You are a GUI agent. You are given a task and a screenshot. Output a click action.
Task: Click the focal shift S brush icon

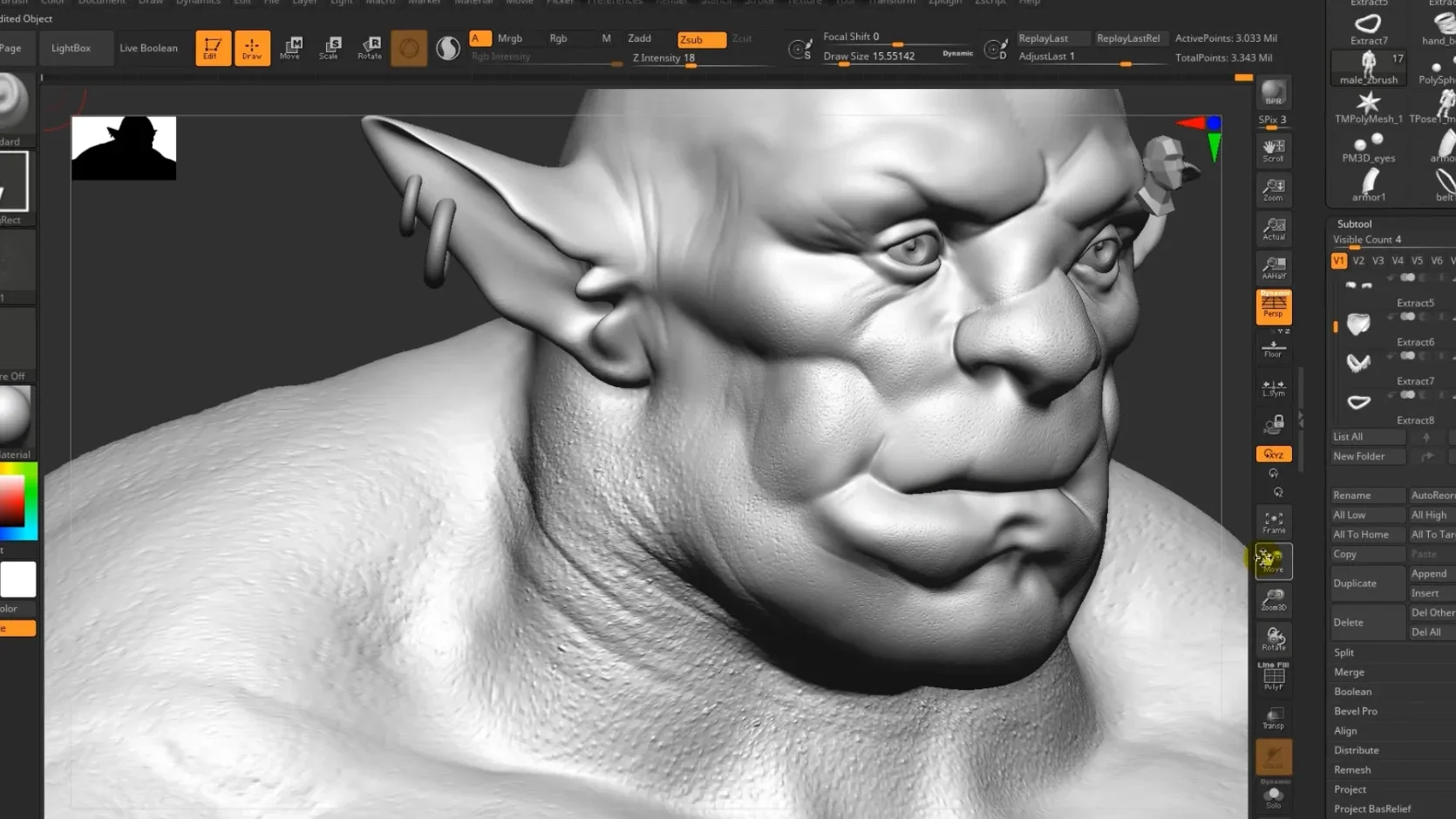tap(799, 50)
